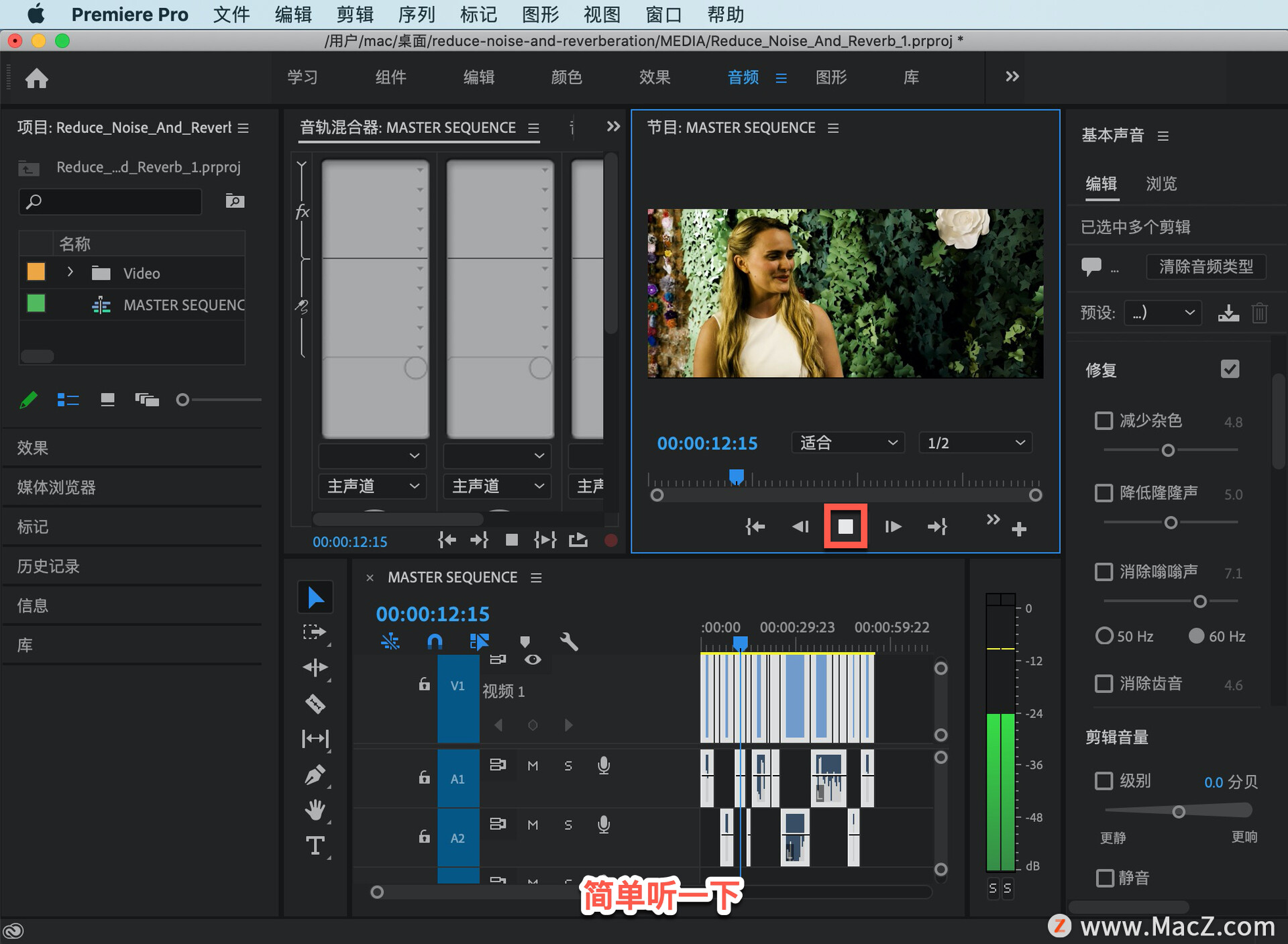
Task: Show more workspaces with double chevron
Action: tap(1012, 76)
